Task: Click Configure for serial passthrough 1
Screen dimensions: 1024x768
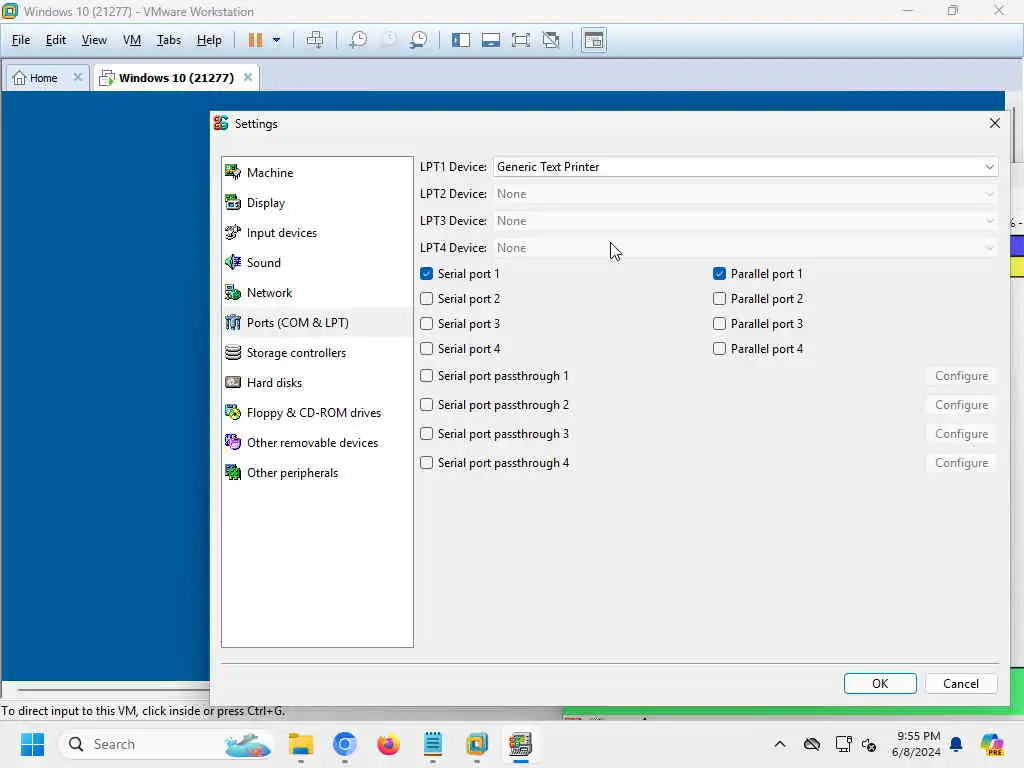Action: 961,376
